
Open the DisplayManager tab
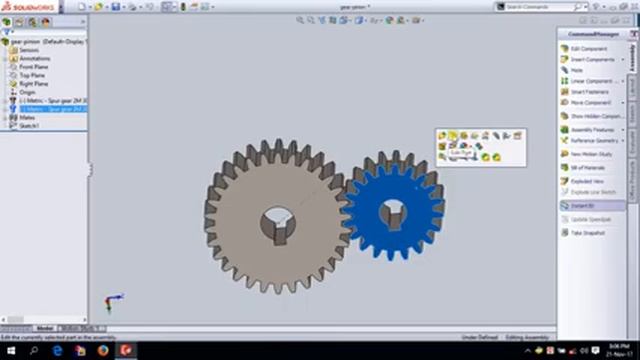[45, 22]
